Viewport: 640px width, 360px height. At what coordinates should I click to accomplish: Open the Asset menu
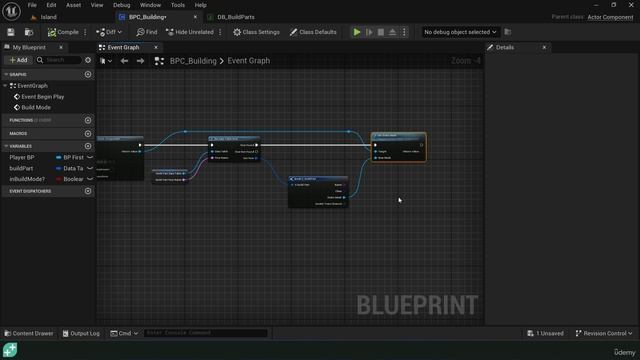(x=73, y=5)
